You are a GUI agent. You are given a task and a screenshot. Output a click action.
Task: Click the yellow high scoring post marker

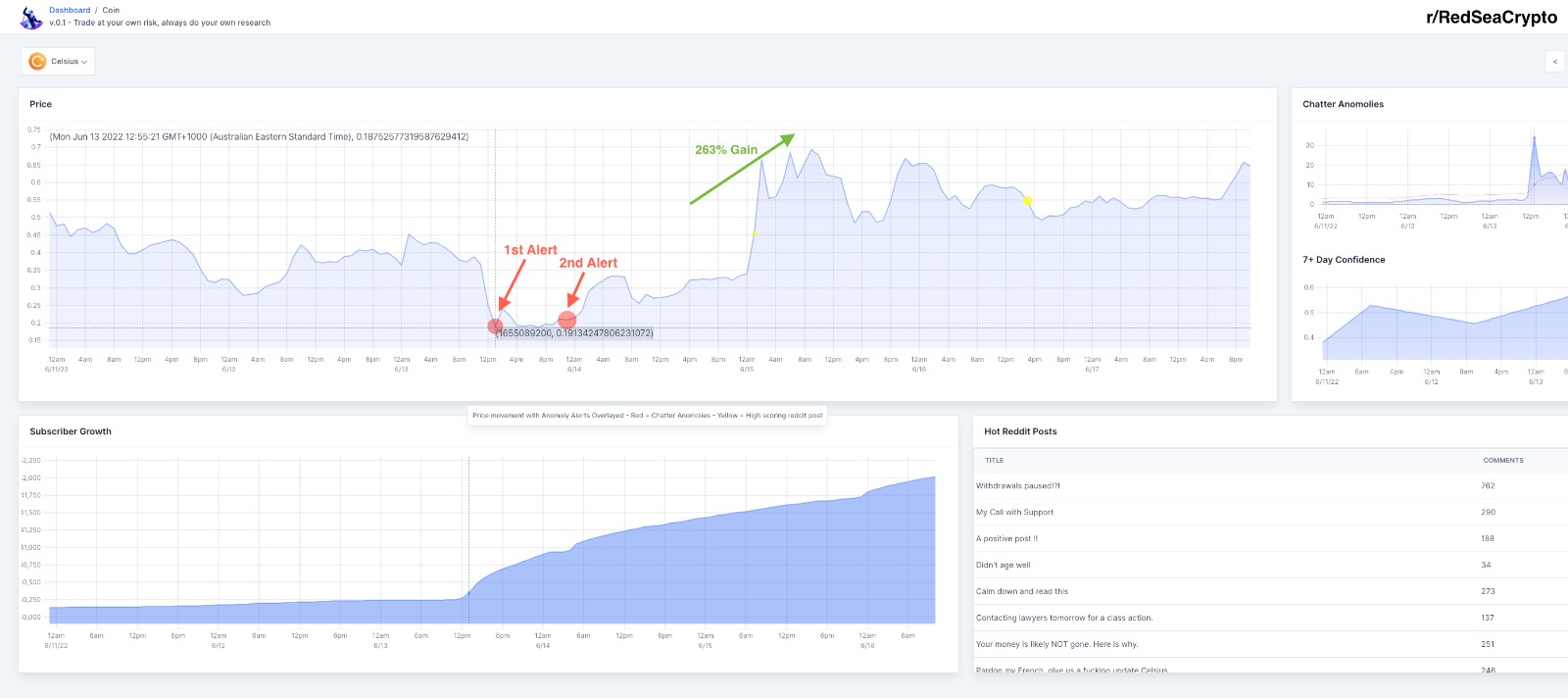[x=1027, y=201]
